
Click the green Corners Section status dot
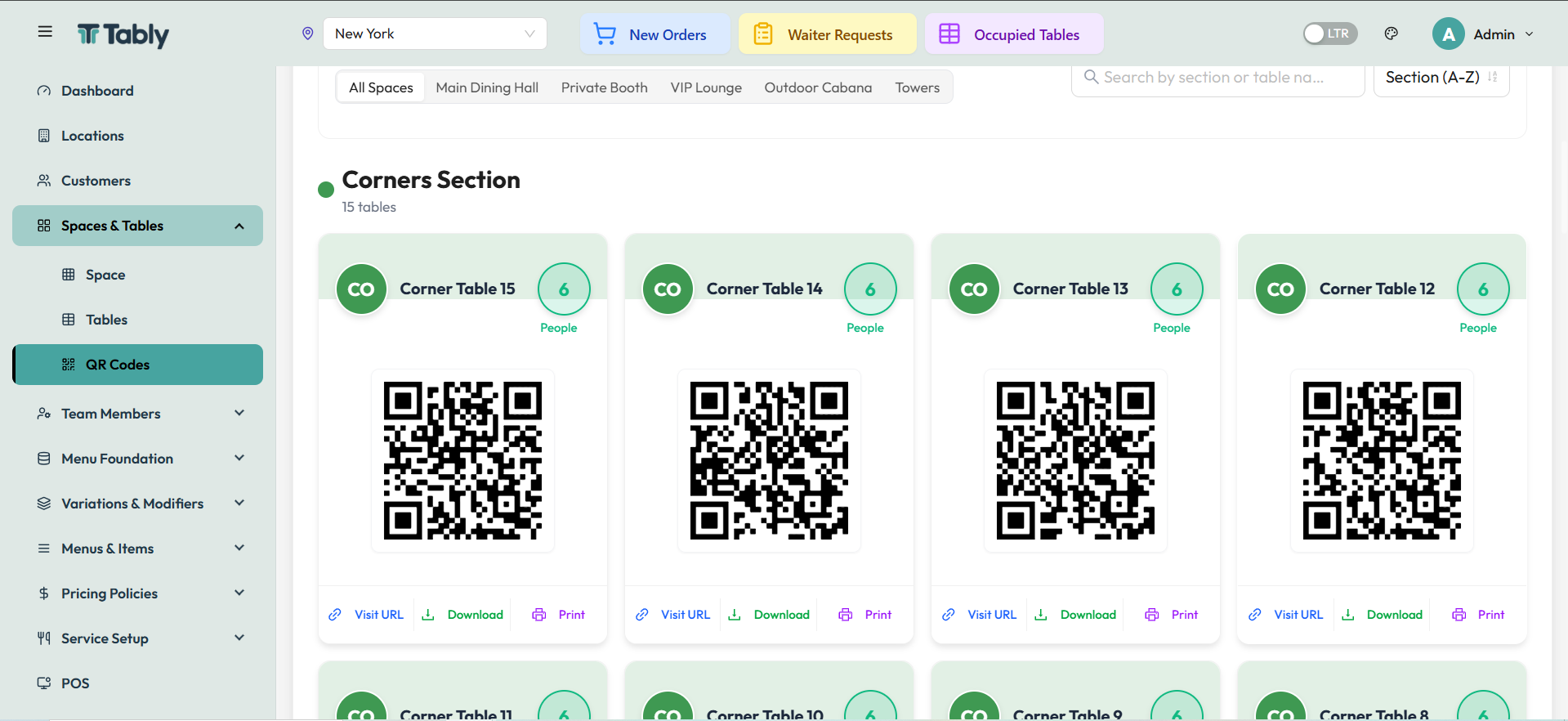point(326,190)
